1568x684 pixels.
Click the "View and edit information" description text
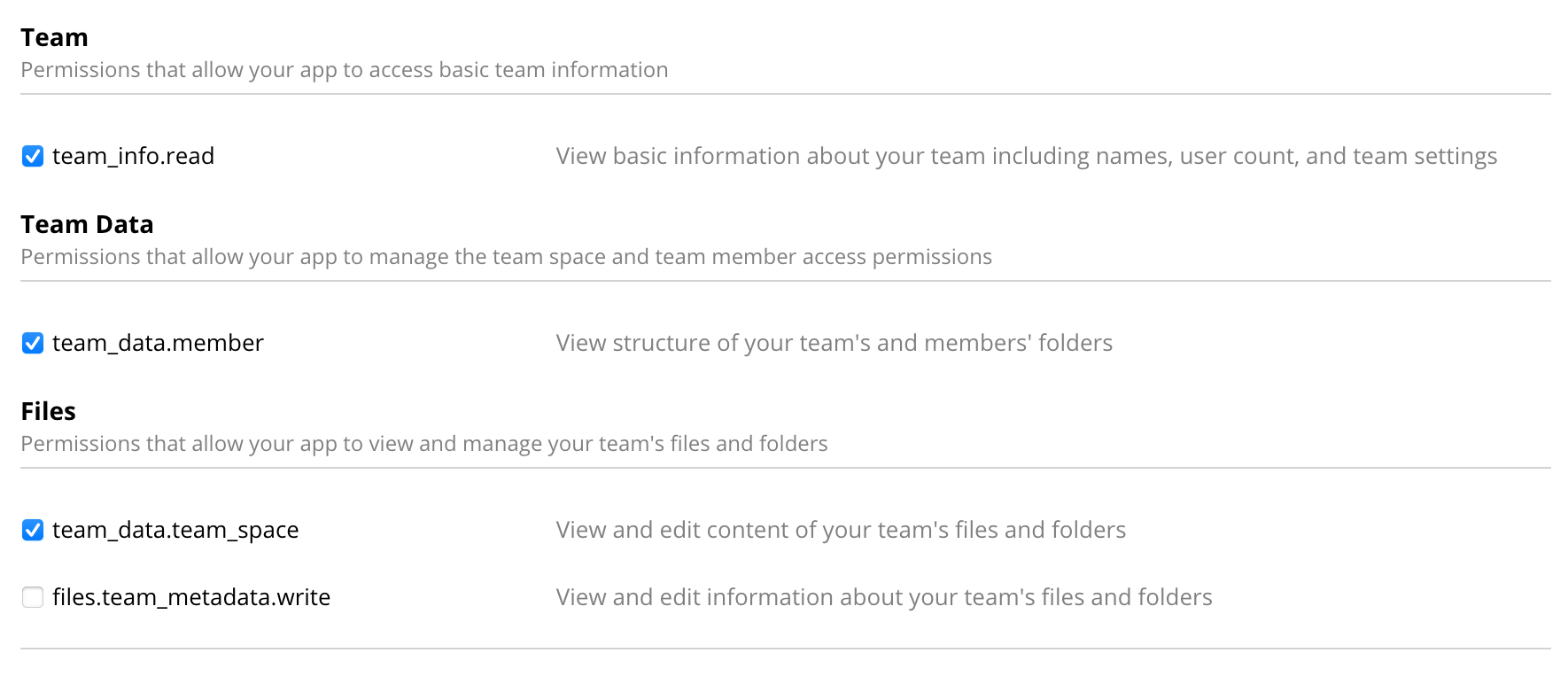coord(883,598)
